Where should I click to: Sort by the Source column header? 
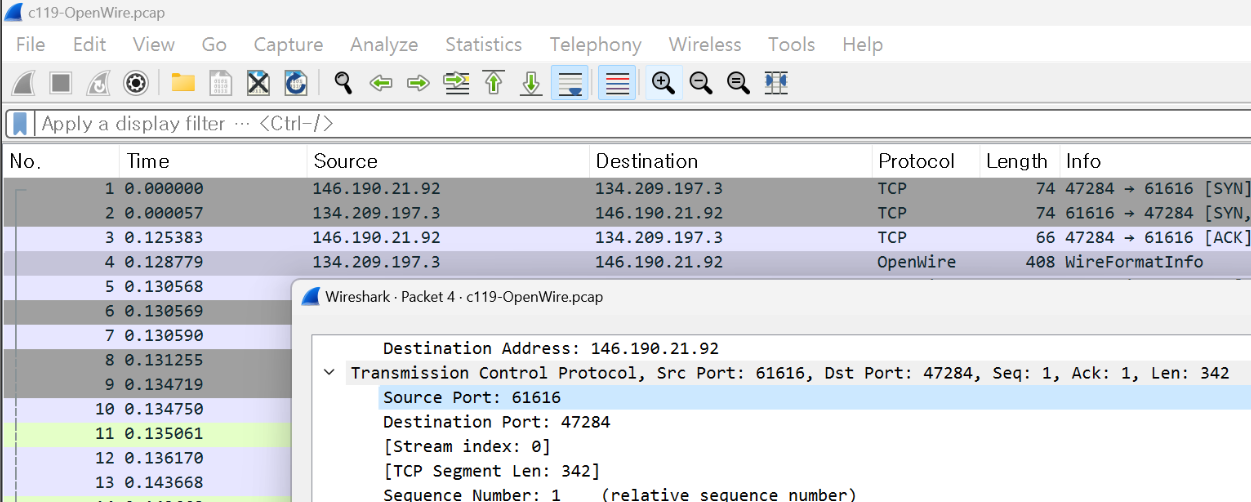pyautogui.click(x=448, y=161)
